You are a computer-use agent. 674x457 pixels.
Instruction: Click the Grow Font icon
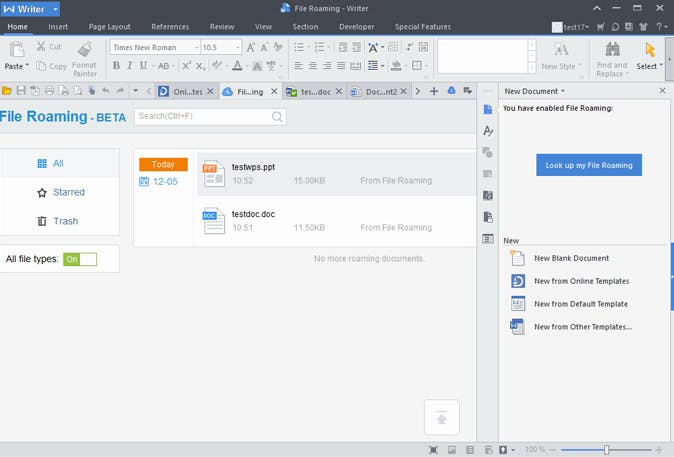[251, 47]
